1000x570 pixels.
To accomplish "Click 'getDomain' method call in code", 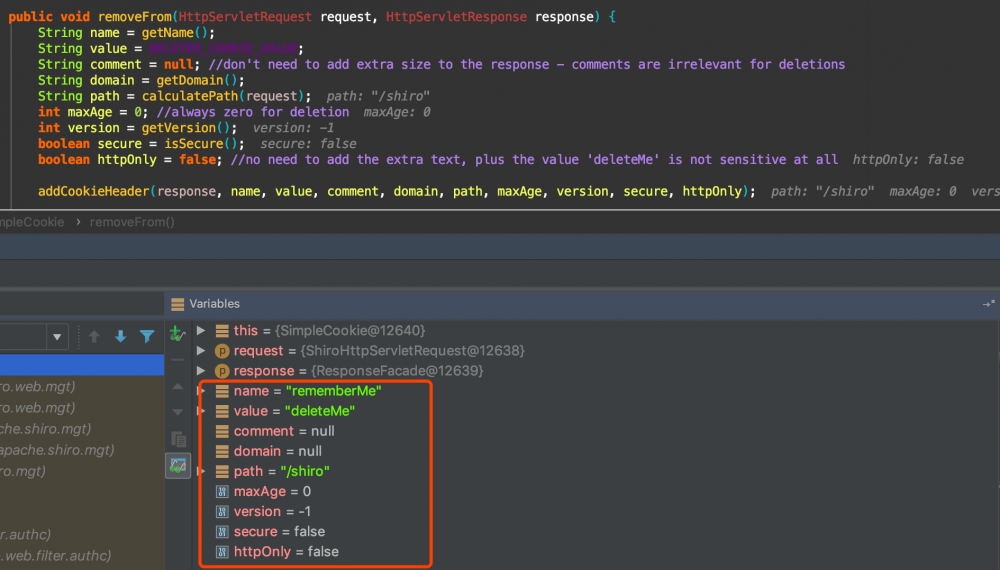I will pyautogui.click(x=190, y=80).
